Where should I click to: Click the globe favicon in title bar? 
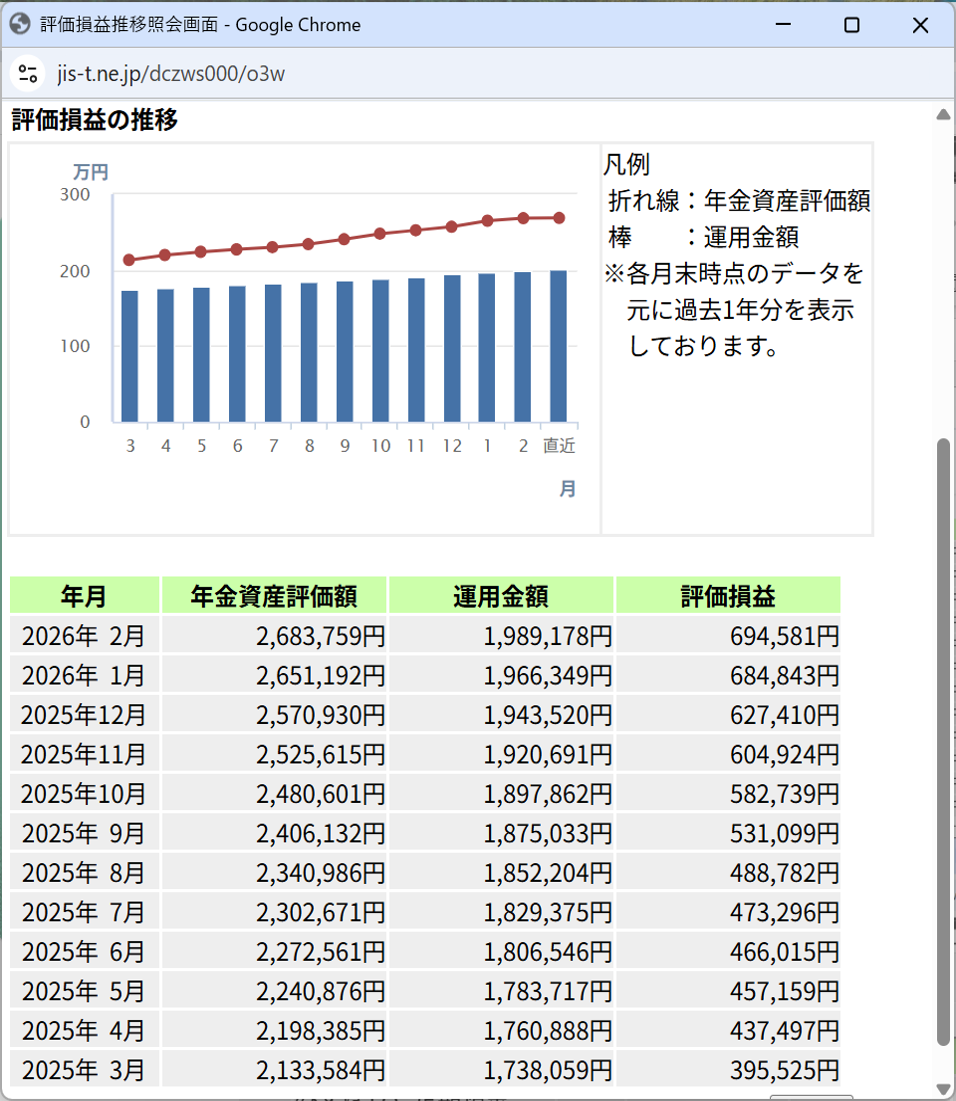click(20, 24)
